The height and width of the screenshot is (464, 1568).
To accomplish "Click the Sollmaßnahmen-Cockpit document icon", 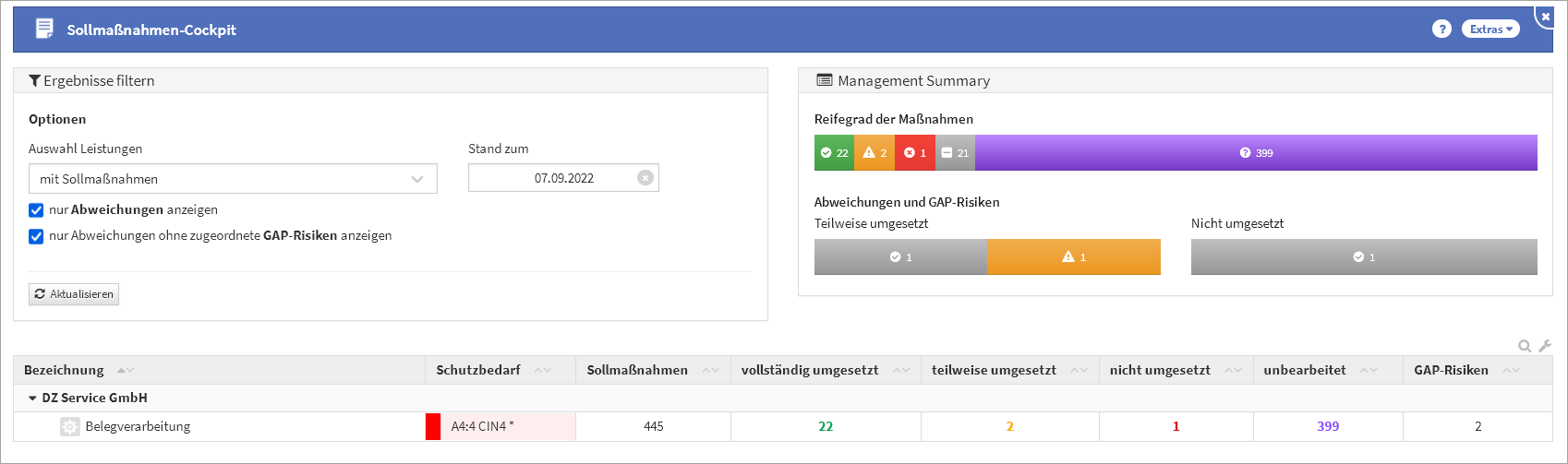I will click(44, 30).
